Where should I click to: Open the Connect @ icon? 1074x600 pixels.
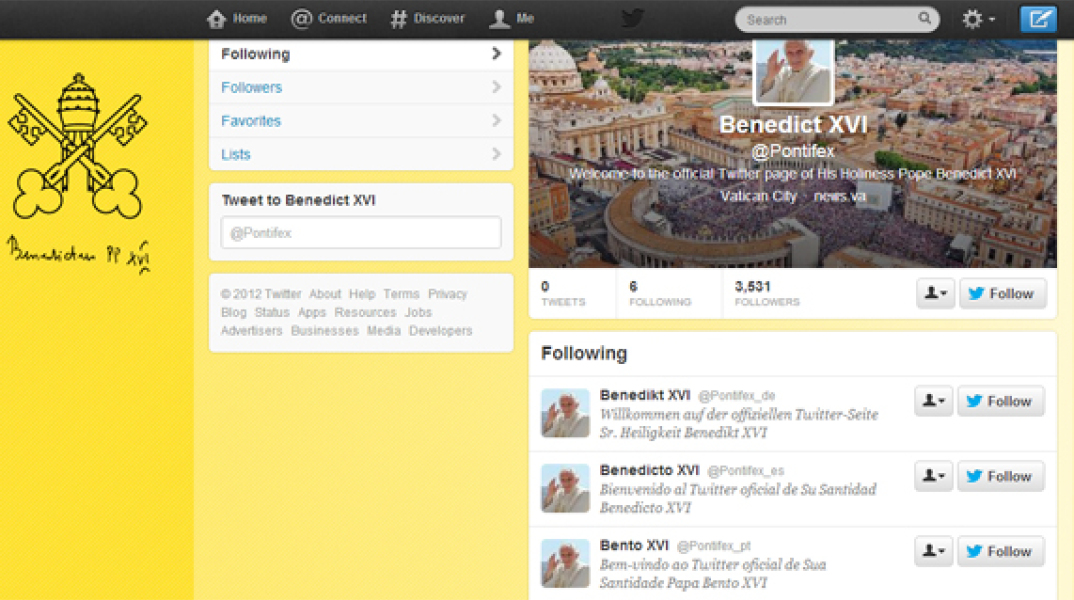click(301, 19)
